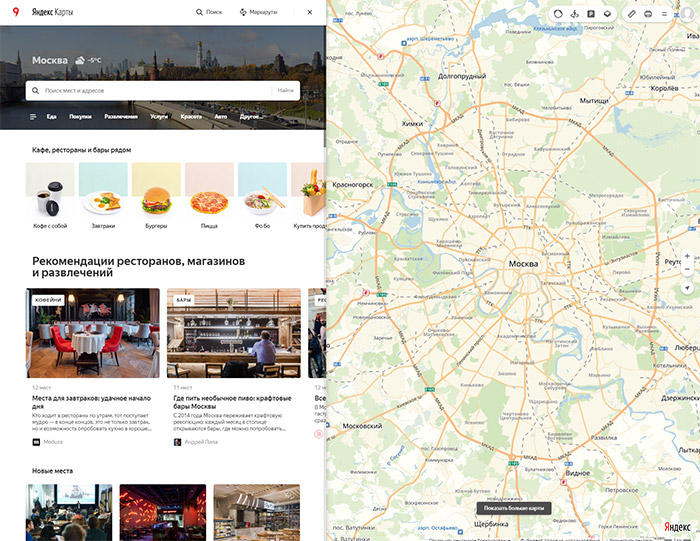Open the user profile avatar
The width and height of the screenshot is (700, 541).
click(x=687, y=14)
